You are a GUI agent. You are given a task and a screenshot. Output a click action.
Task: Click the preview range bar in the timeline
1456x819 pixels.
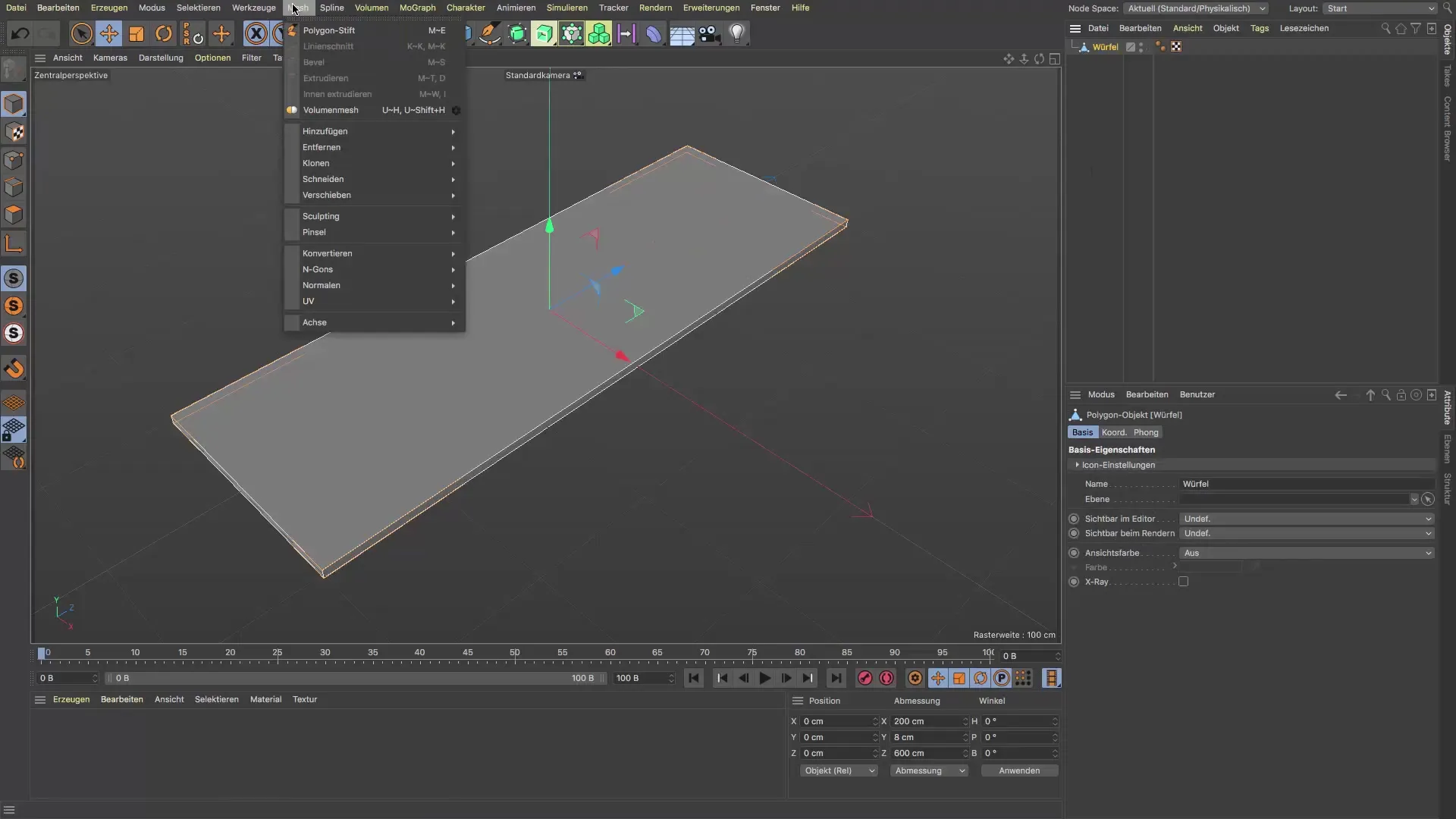pos(354,678)
